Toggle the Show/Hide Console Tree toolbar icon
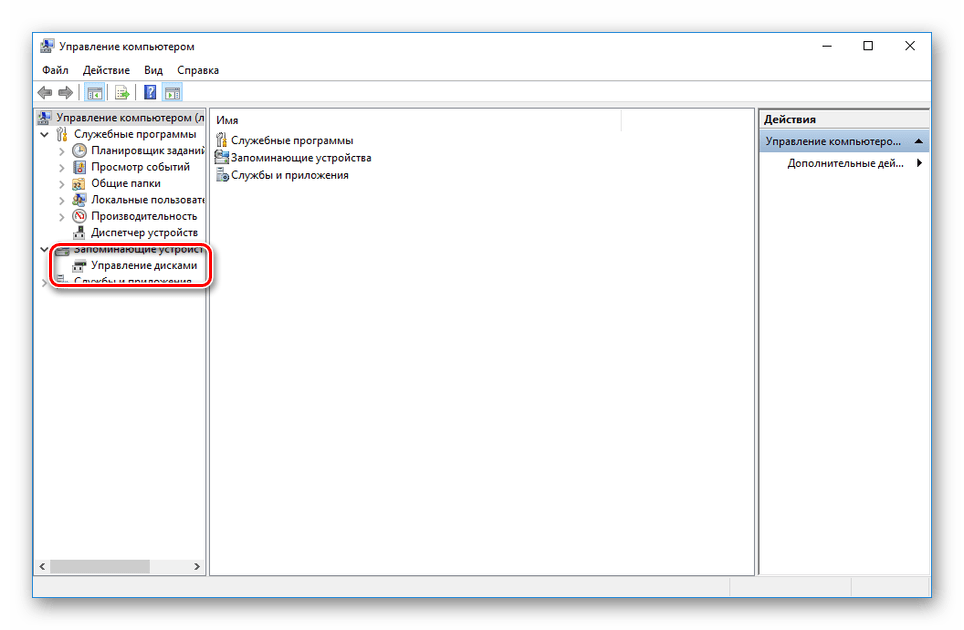This screenshot has height=630, width=964. 94,93
